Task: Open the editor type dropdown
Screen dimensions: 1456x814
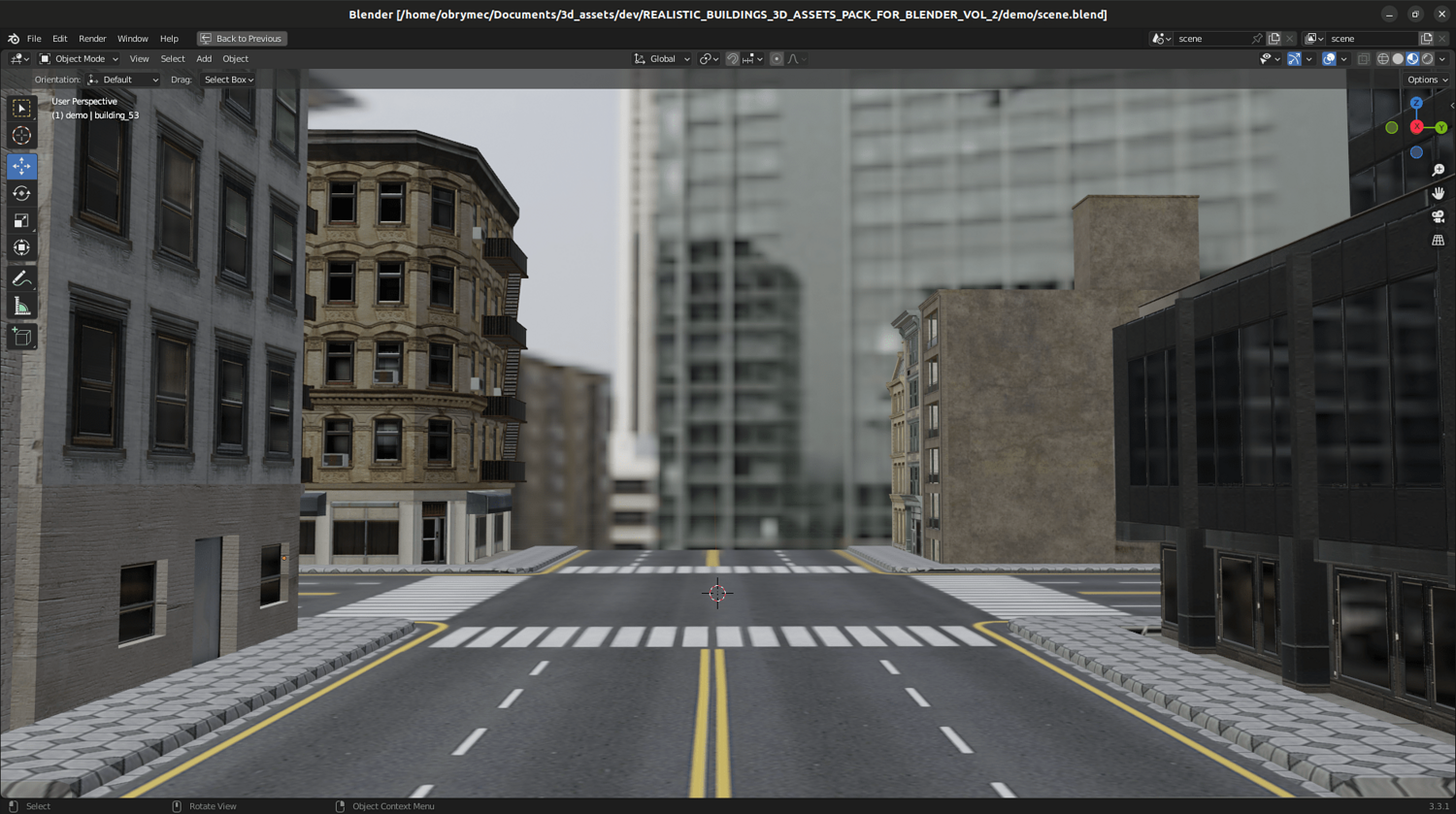Action: click(x=19, y=59)
